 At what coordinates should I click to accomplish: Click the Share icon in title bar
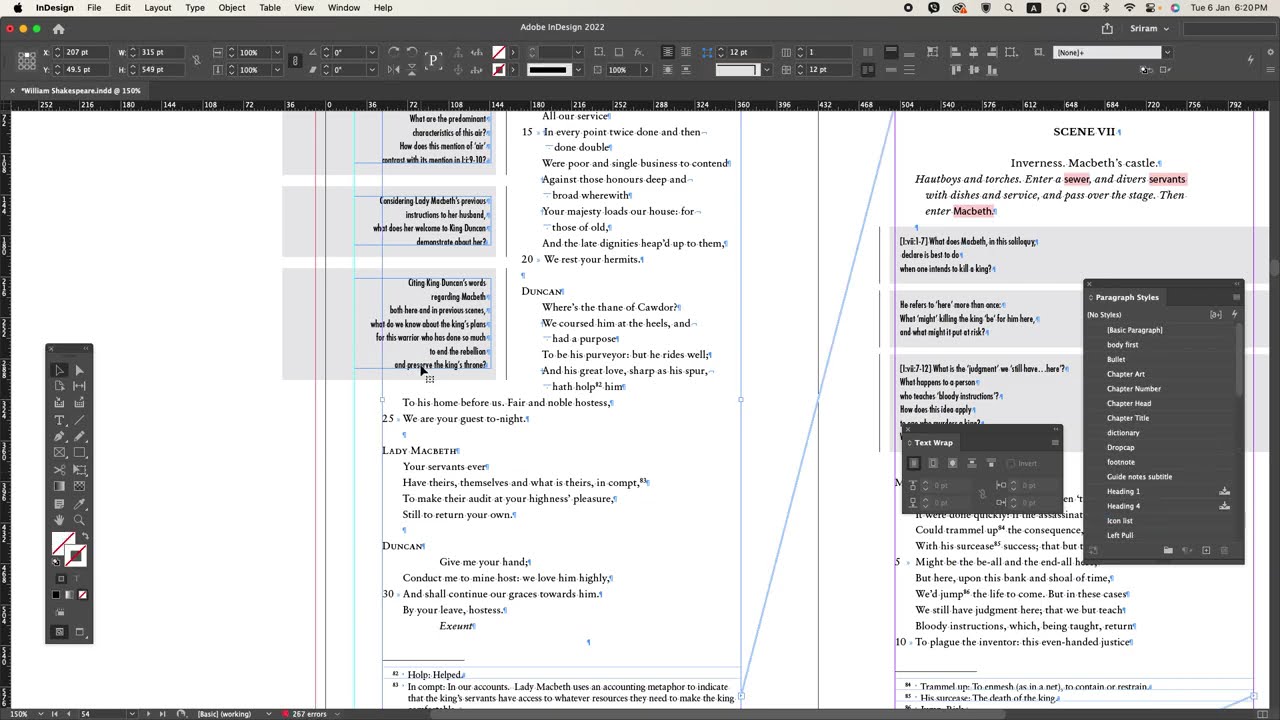click(x=1107, y=29)
